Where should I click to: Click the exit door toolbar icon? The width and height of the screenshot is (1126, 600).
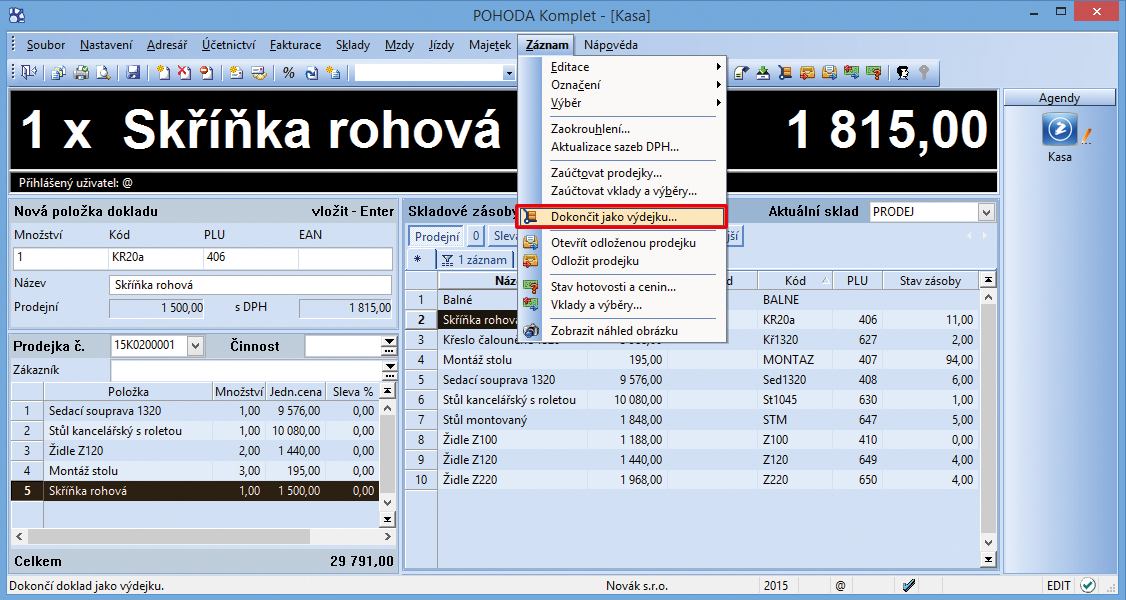point(29,72)
